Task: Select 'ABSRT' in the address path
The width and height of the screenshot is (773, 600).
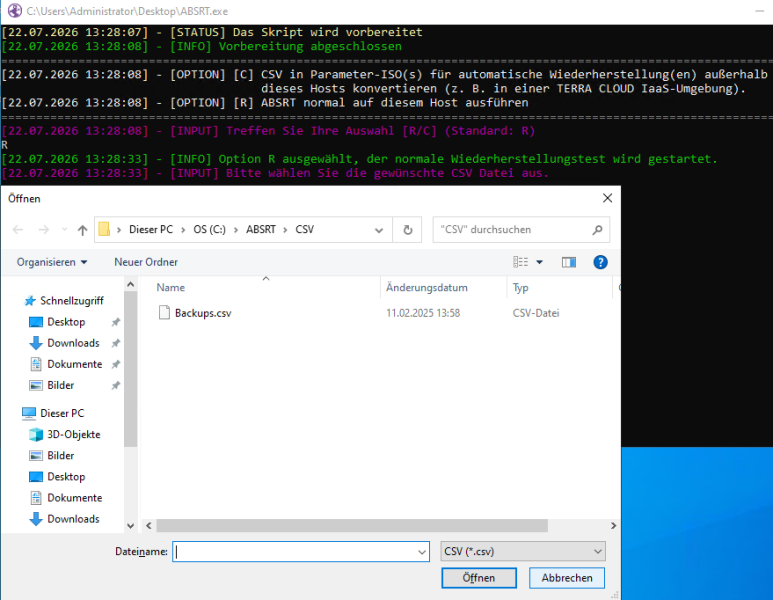Action: point(261,229)
